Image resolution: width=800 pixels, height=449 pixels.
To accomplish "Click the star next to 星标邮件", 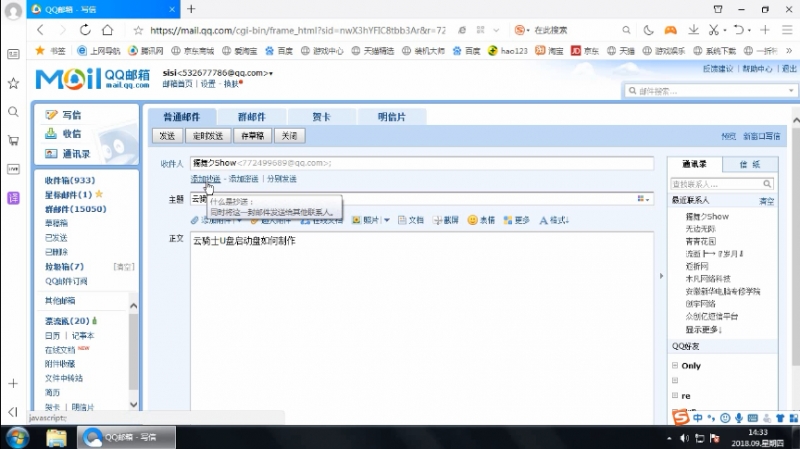I will (99, 194).
